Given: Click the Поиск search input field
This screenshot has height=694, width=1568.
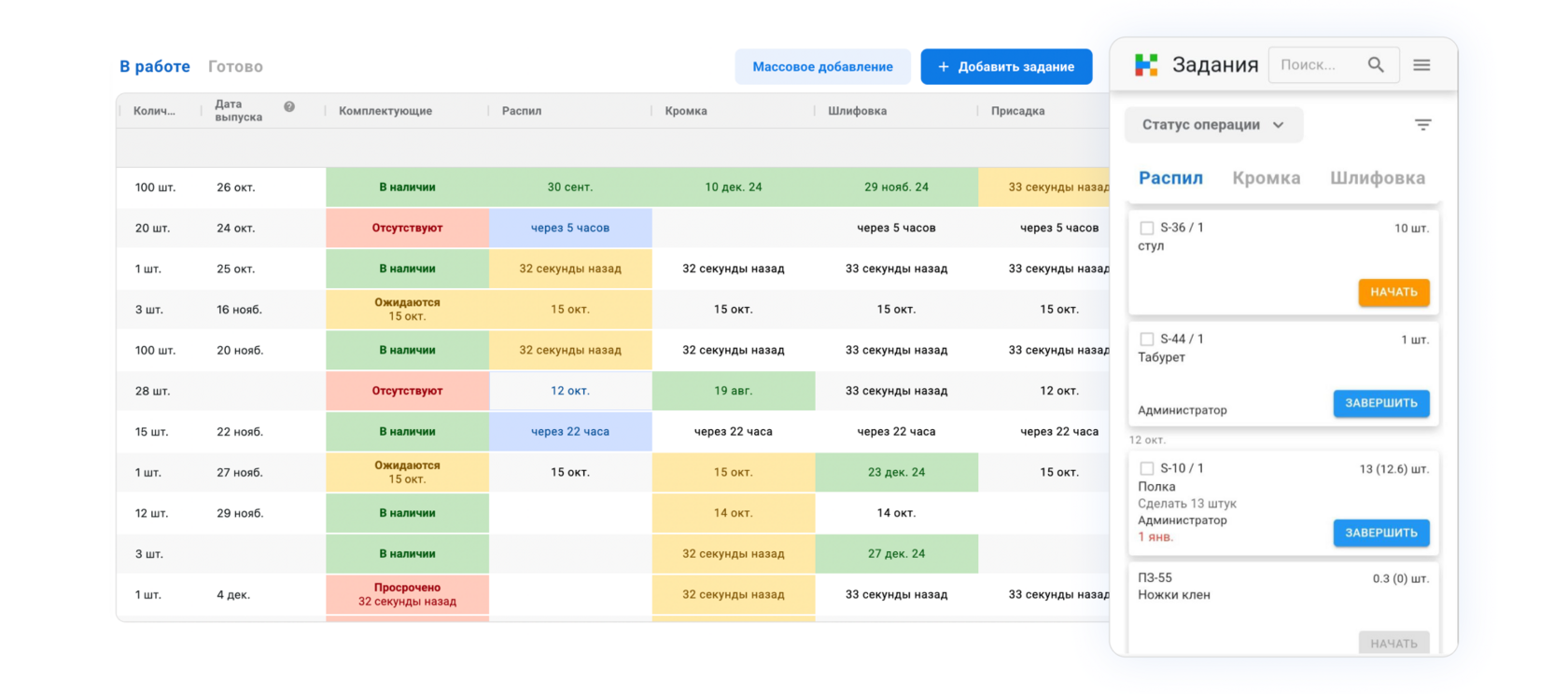Looking at the screenshot, I should (x=1318, y=64).
